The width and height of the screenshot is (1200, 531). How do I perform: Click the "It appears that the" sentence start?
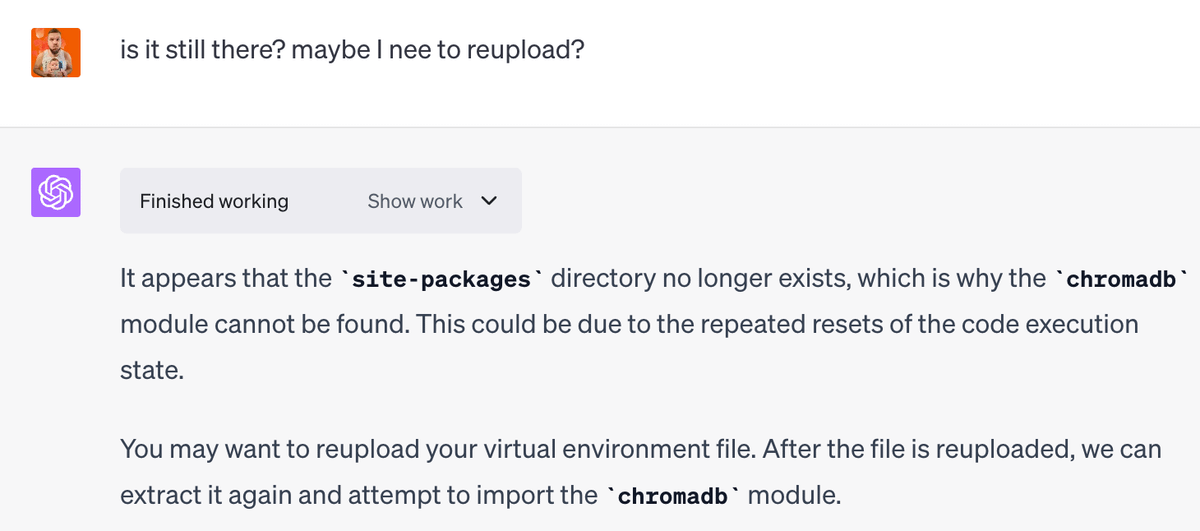tap(222, 278)
